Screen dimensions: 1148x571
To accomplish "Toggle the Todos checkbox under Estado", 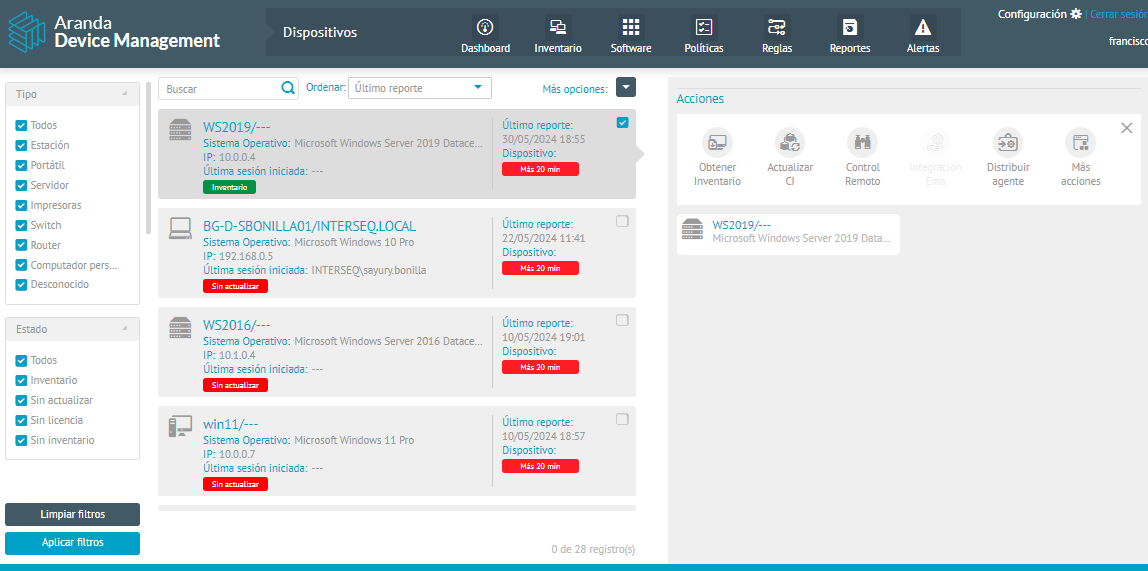I will (x=21, y=361).
